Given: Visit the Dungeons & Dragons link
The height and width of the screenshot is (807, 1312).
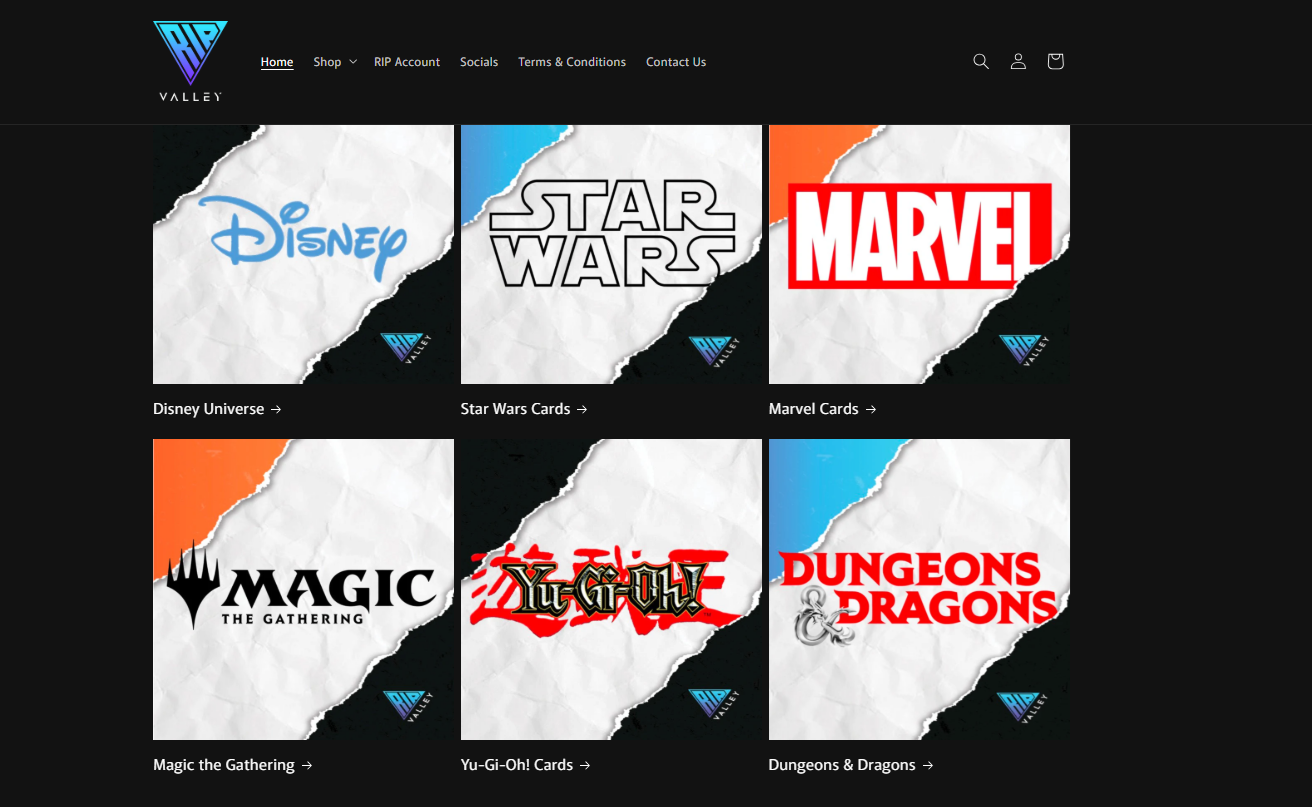Looking at the screenshot, I should click(x=850, y=765).
